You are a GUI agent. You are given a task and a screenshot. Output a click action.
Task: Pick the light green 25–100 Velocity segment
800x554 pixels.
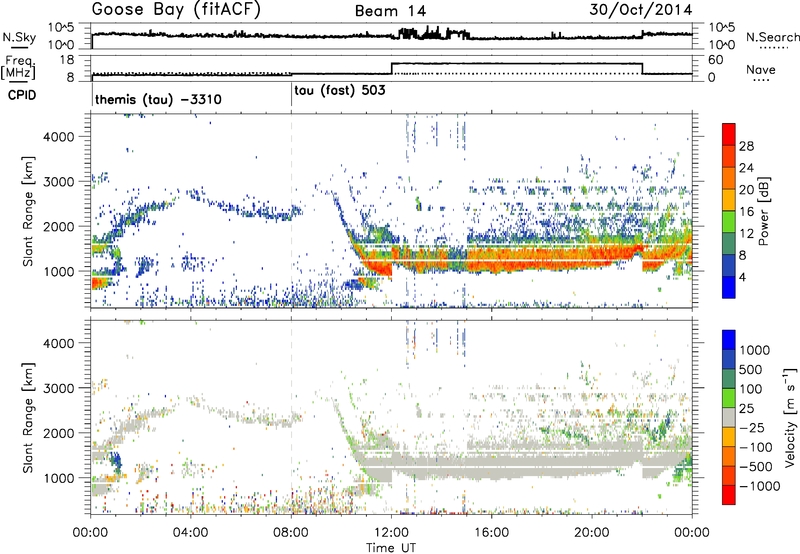pos(729,398)
